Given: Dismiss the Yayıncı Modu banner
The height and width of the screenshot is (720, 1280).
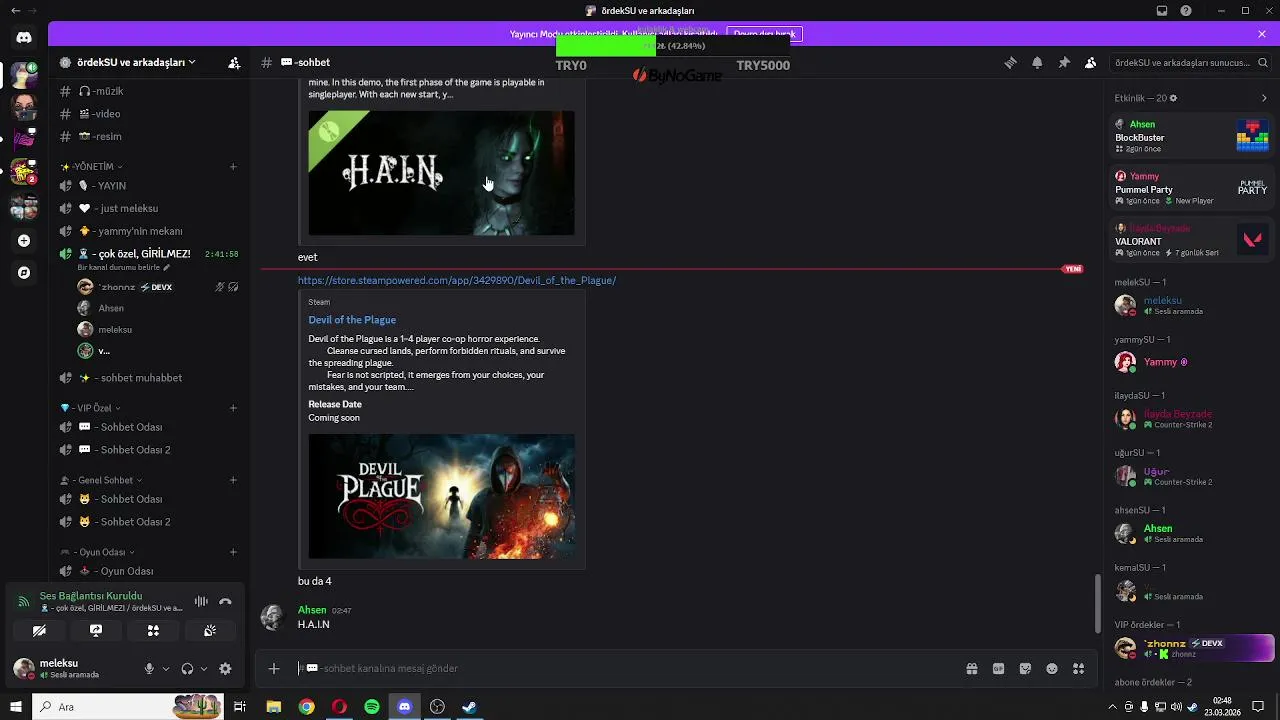Looking at the screenshot, I should 1262,34.
